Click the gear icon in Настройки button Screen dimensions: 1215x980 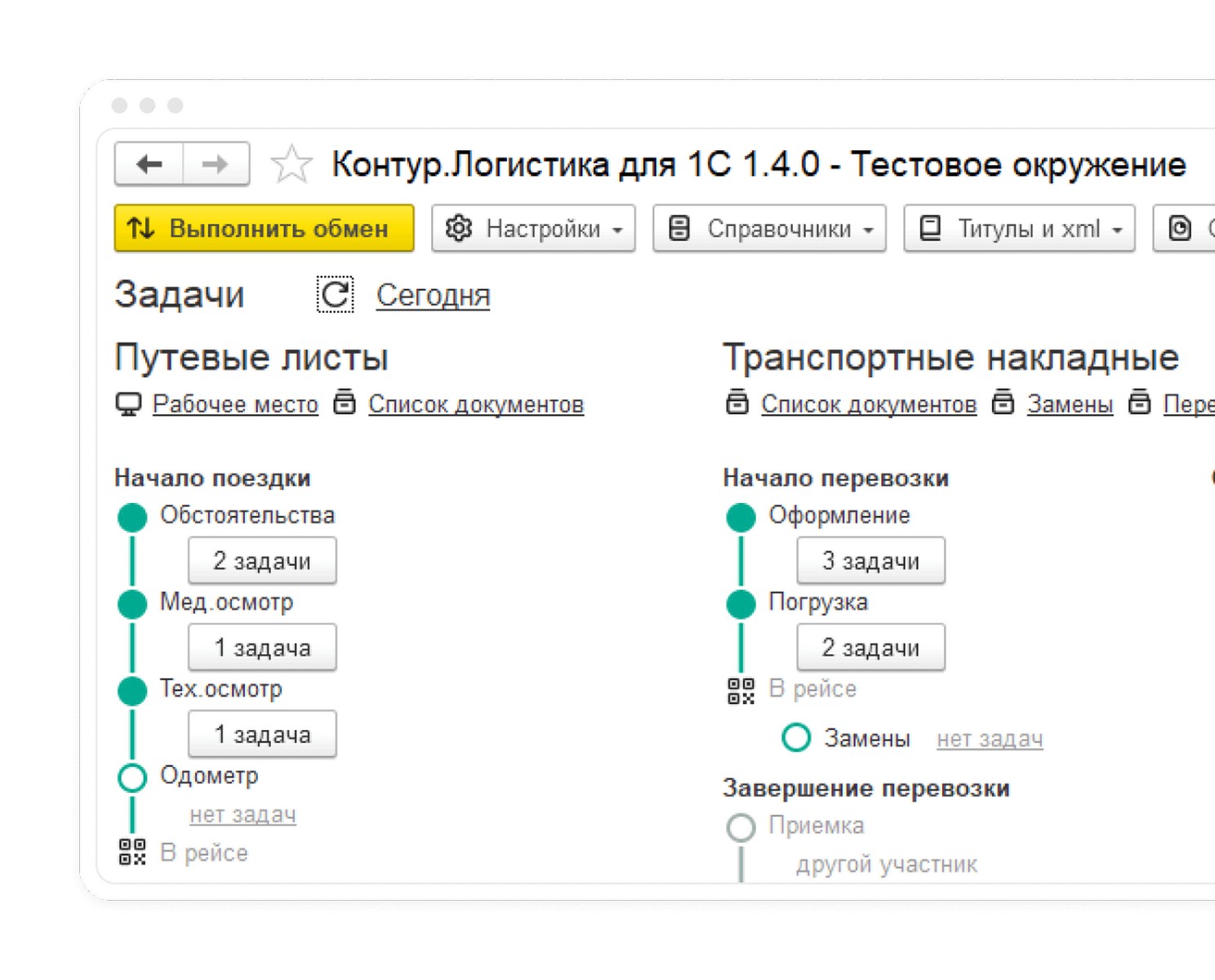(460, 229)
